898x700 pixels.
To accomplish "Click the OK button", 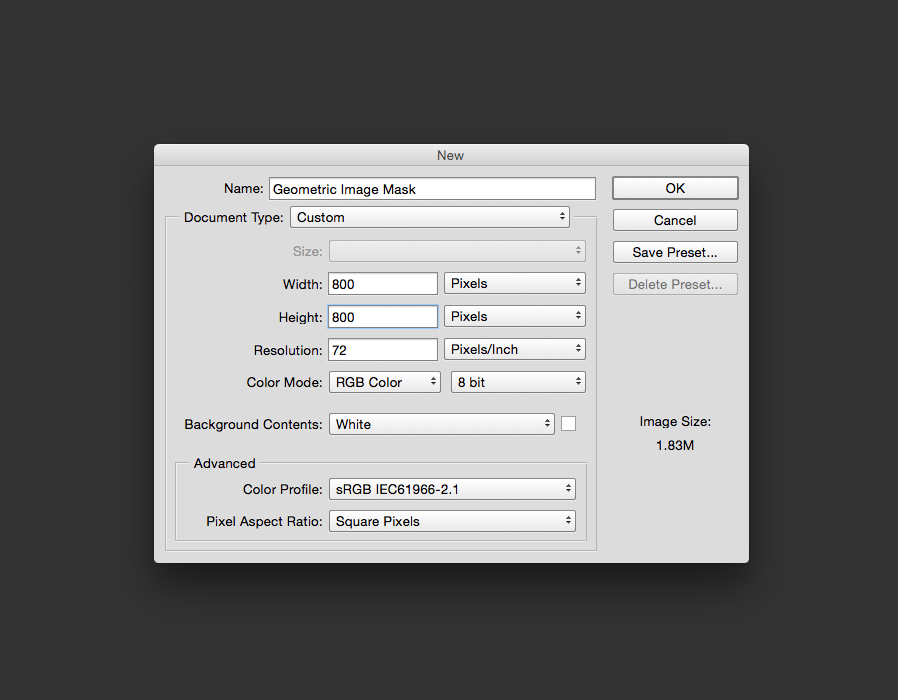I will click(x=675, y=188).
